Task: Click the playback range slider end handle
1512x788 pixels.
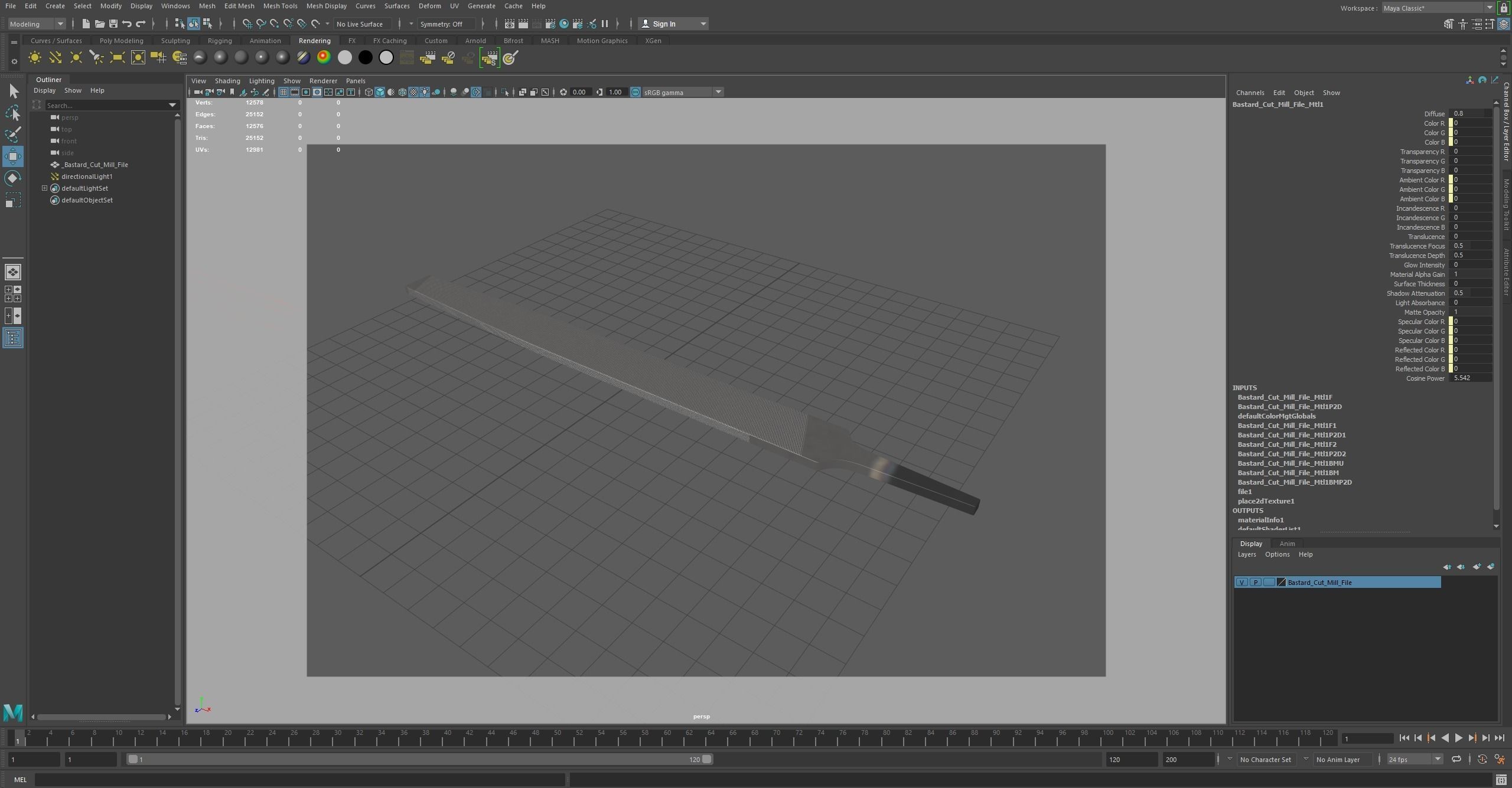Action: (706, 760)
